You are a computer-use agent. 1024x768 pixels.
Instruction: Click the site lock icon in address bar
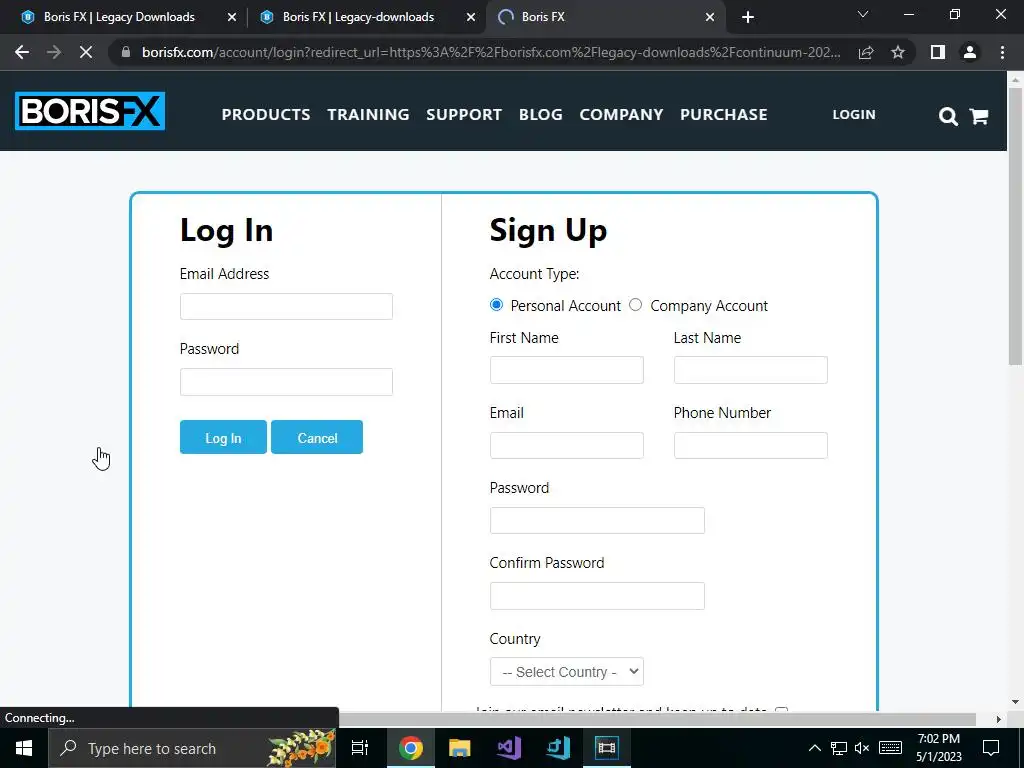[126, 52]
